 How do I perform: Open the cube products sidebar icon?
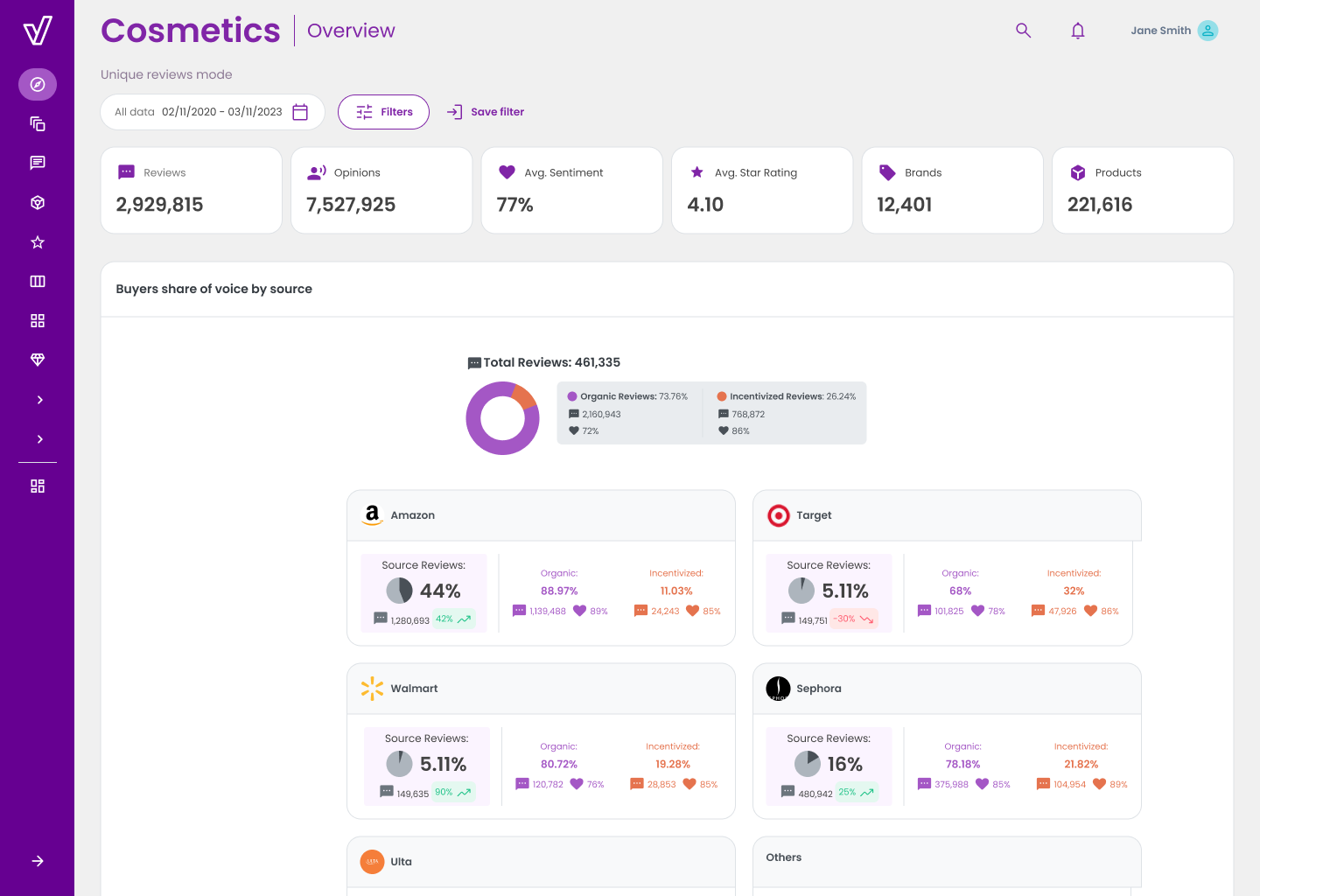coord(38,202)
